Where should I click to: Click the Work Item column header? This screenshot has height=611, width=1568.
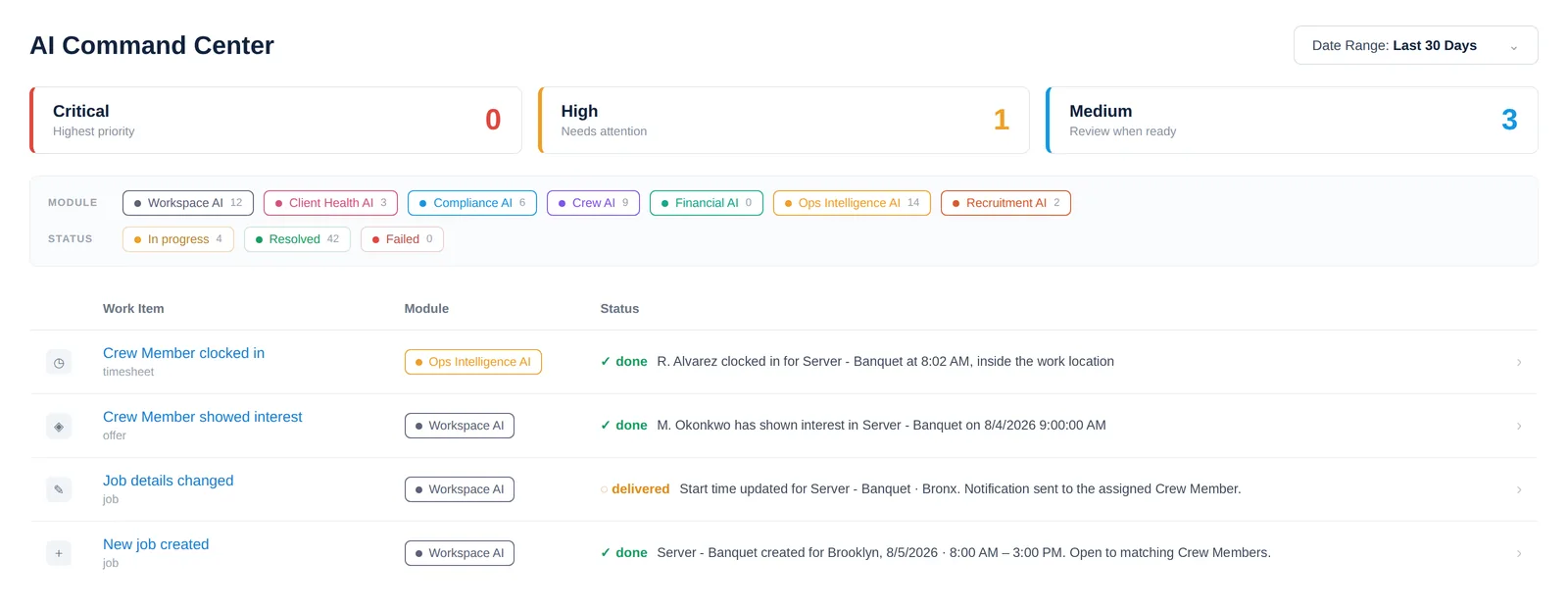[x=133, y=308]
